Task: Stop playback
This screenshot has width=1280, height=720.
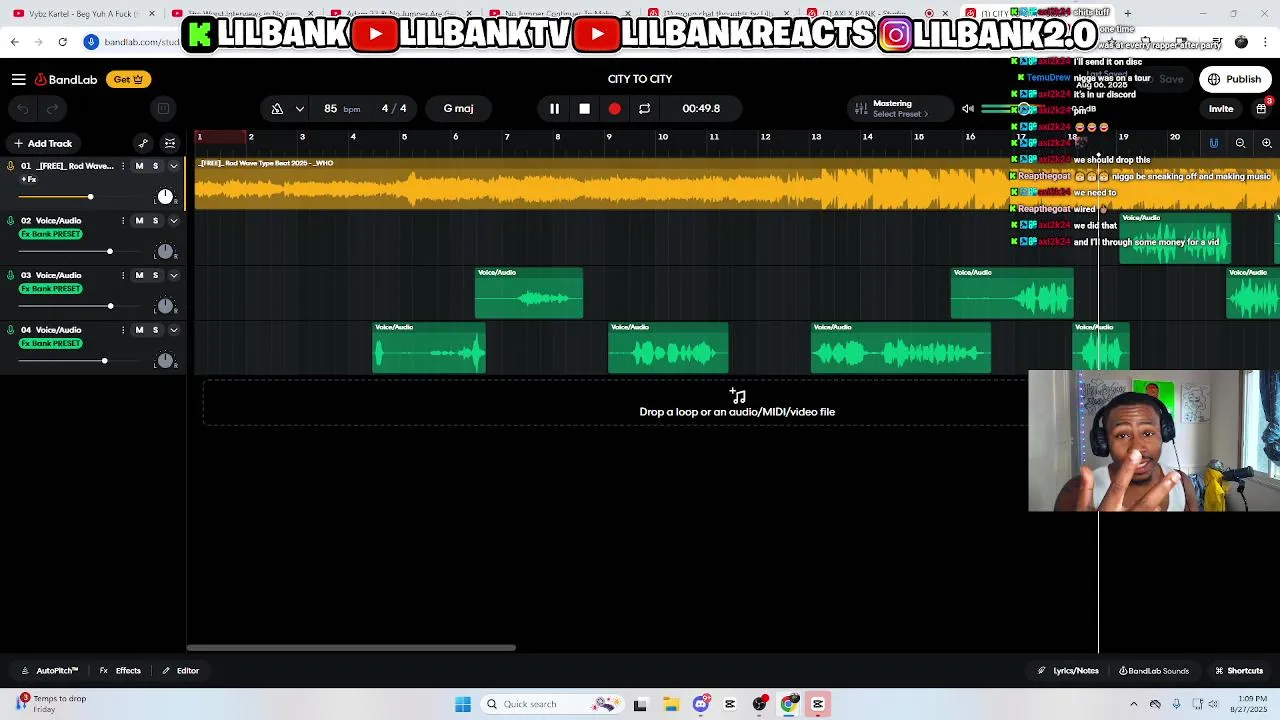Action: coord(584,108)
